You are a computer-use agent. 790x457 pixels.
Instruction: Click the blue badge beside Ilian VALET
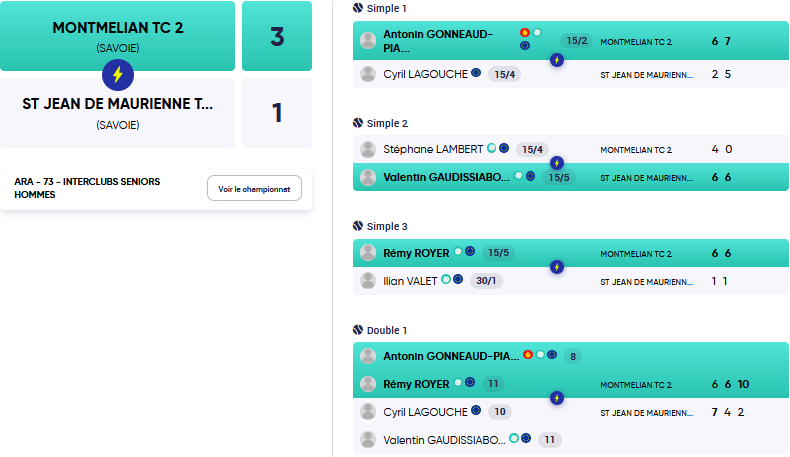pyautogui.click(x=458, y=279)
